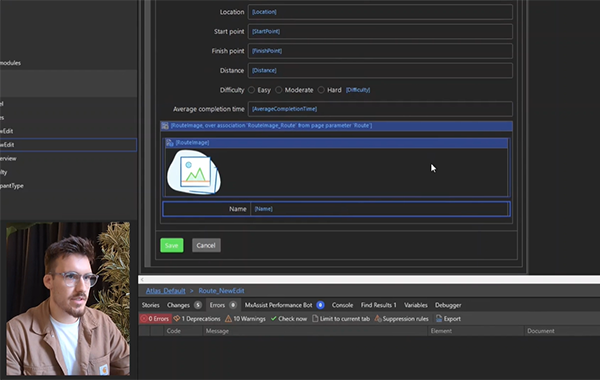Switch to the Stories tab
The height and width of the screenshot is (380, 600).
(x=150, y=305)
